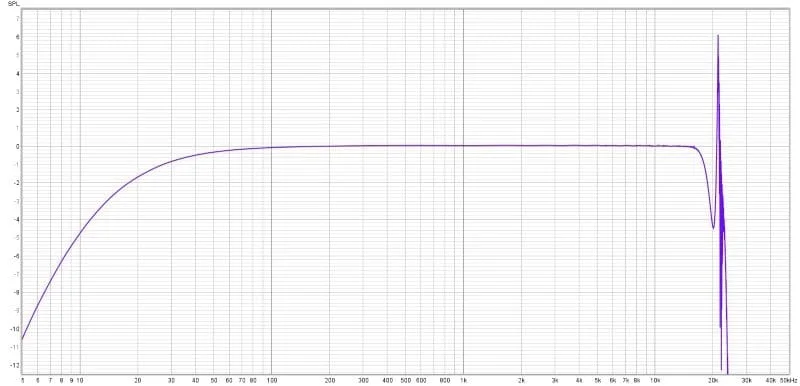Click the 30k frequency axis label
This screenshot has width=800, height=386.
[x=747, y=380]
